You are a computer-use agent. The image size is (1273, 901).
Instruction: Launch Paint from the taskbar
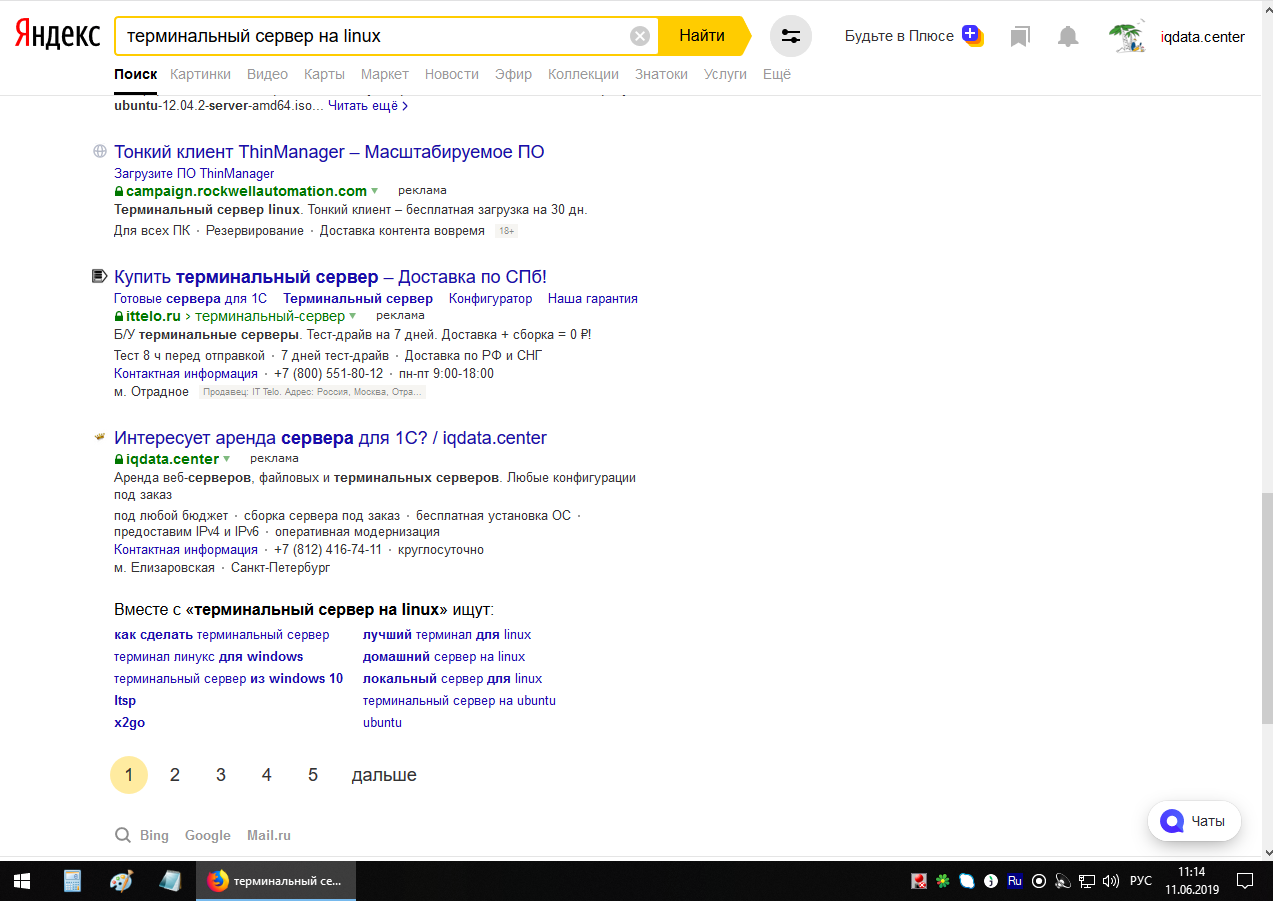click(x=121, y=881)
